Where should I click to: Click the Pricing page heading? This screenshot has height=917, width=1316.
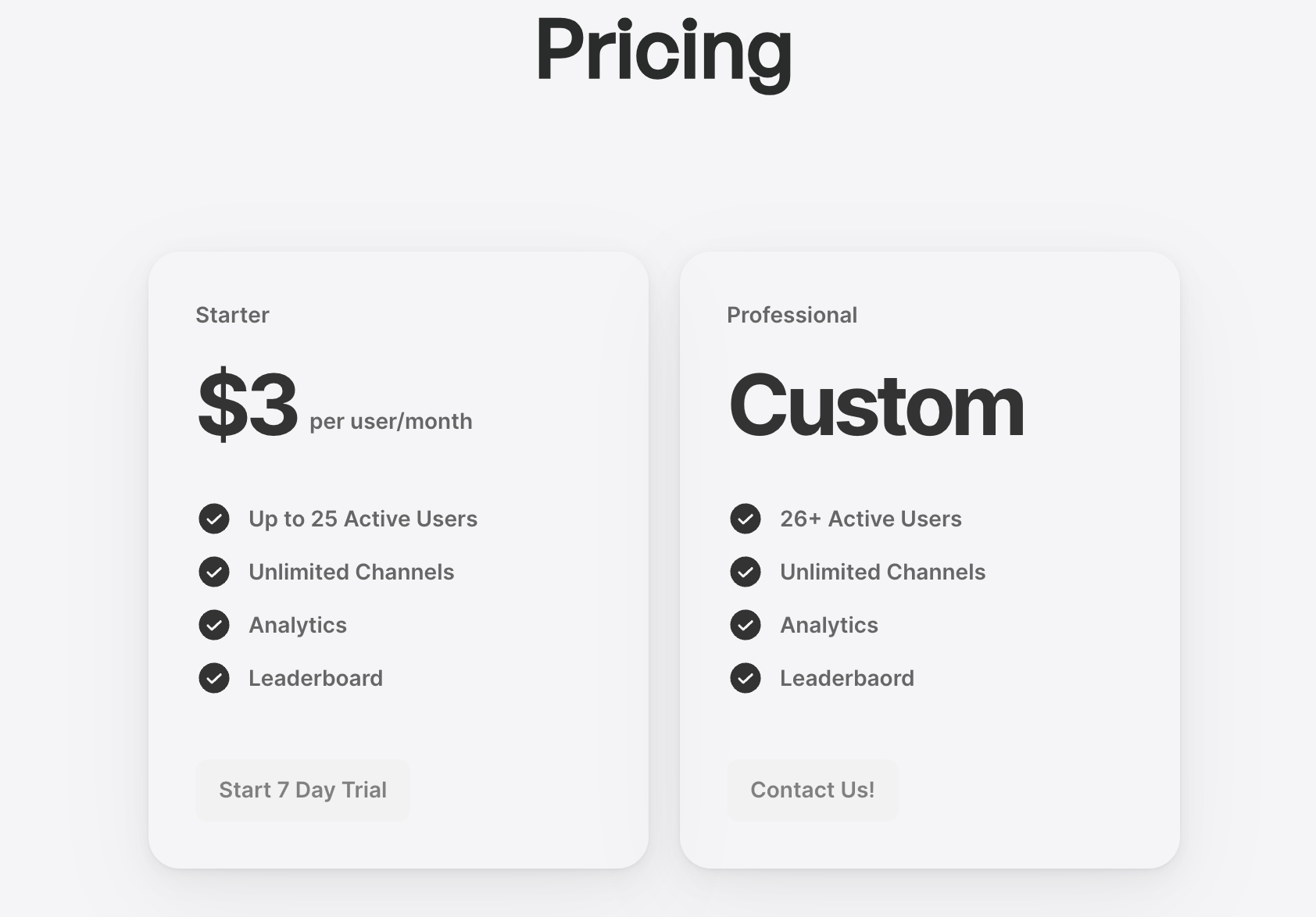[x=663, y=51]
